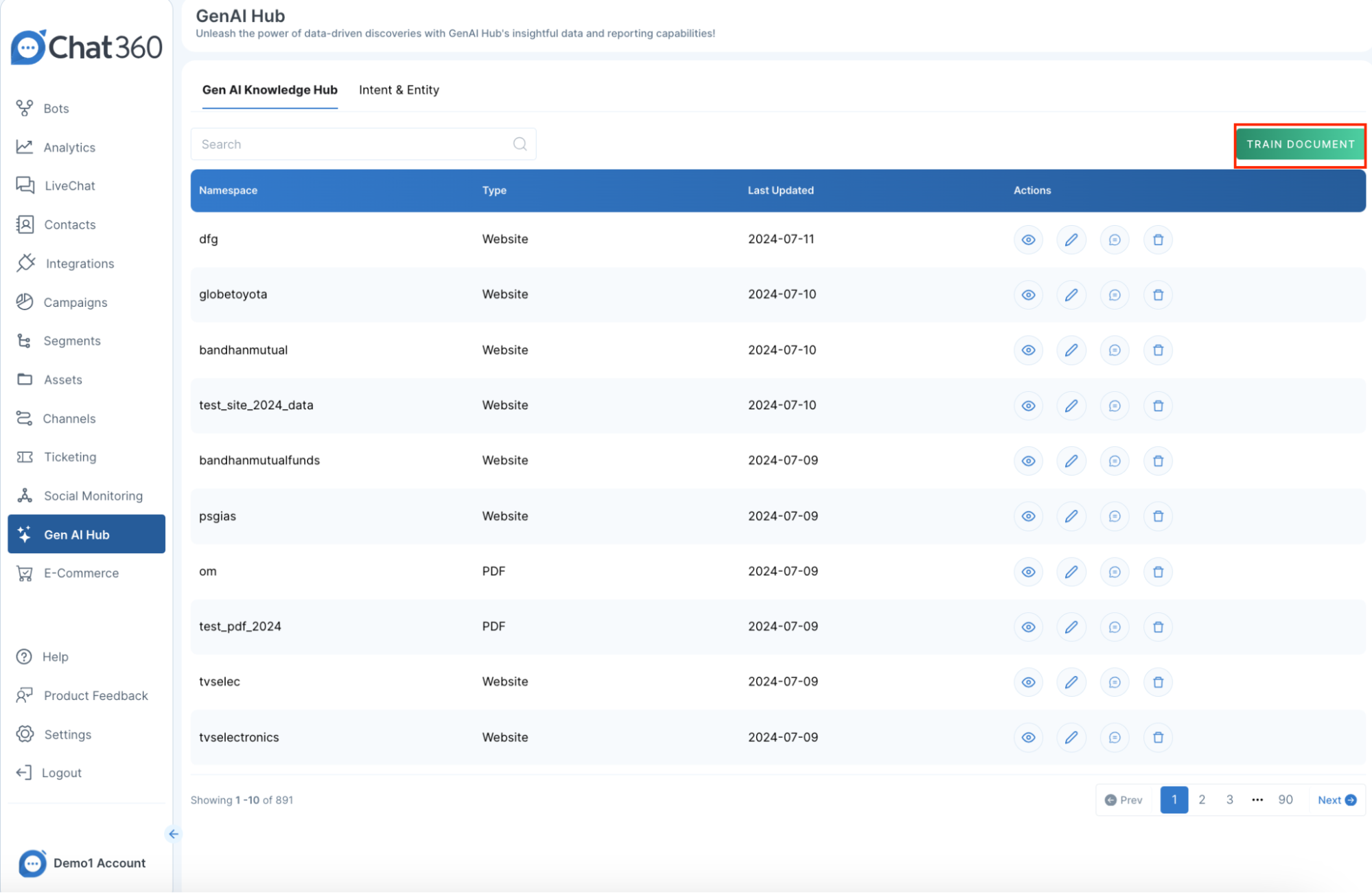Edit psgias with the pencil icon
Viewport: 1372px width, 893px height.
[x=1071, y=516]
